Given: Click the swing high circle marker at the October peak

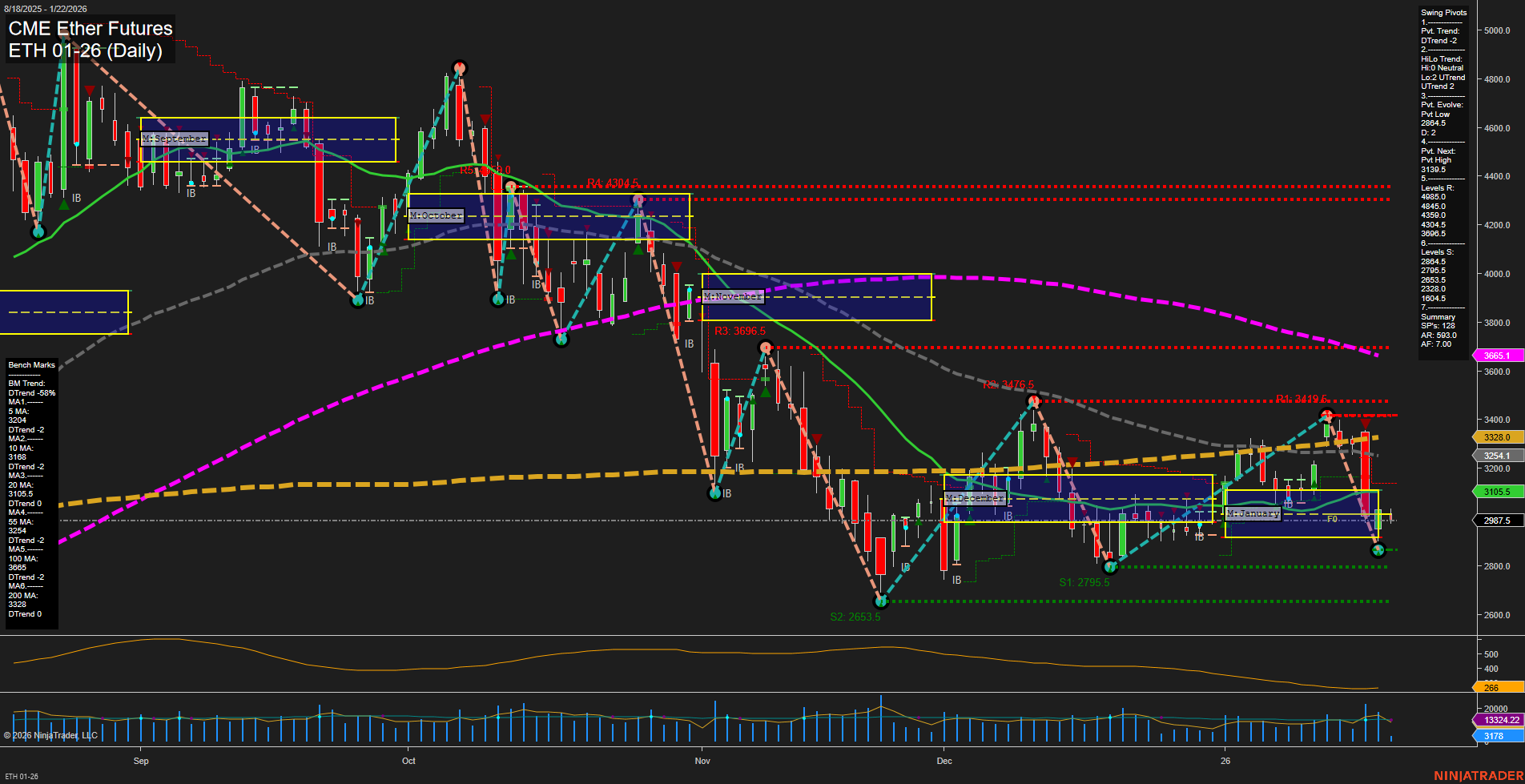Looking at the screenshot, I should [461, 69].
